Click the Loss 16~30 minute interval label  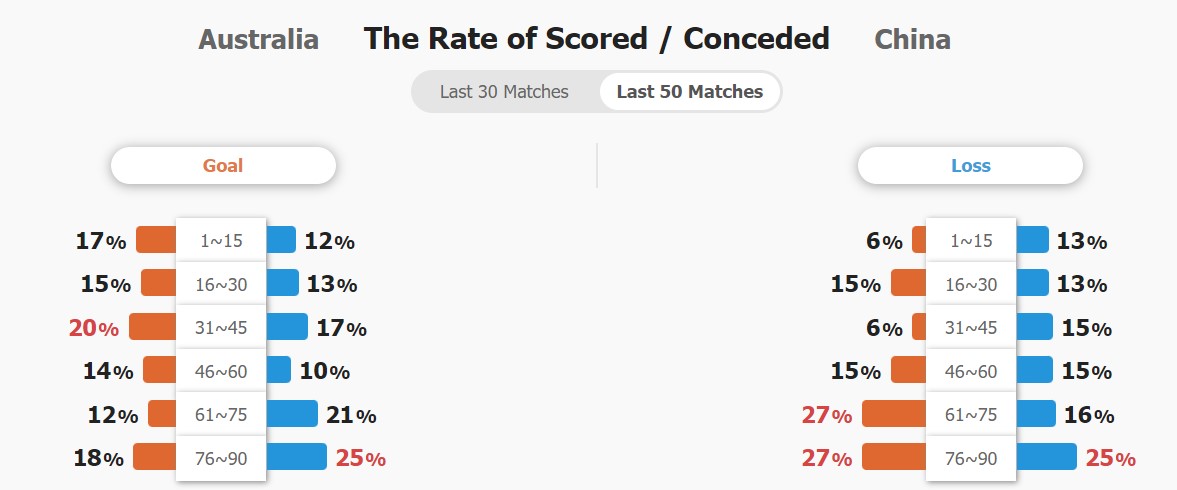point(971,284)
